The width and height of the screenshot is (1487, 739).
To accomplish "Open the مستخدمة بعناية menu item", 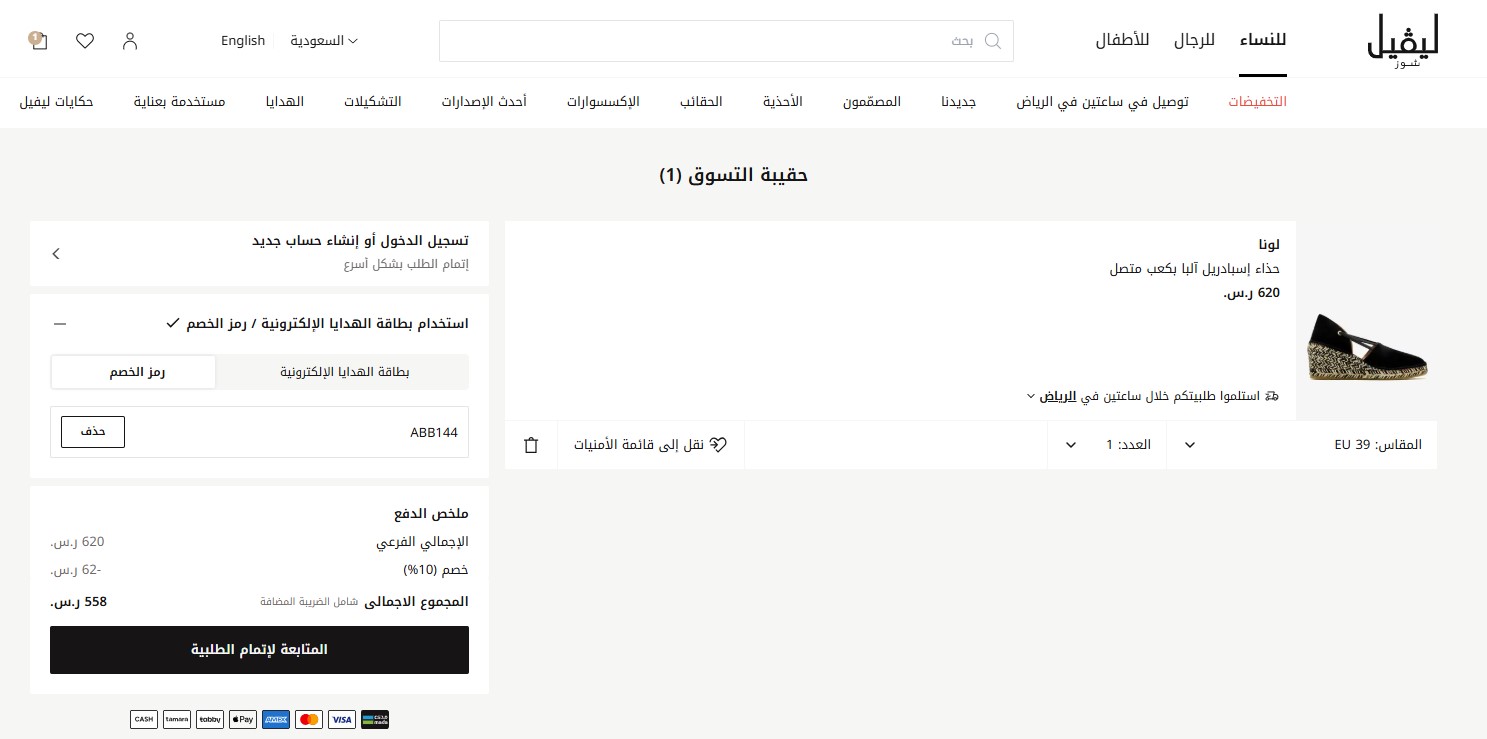I will point(179,102).
